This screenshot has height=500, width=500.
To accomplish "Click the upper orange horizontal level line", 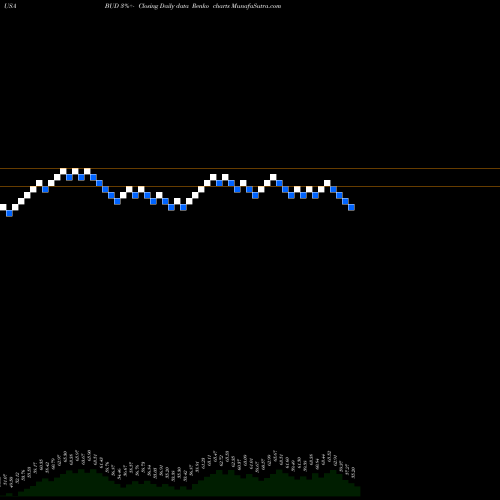I will pos(250,169).
